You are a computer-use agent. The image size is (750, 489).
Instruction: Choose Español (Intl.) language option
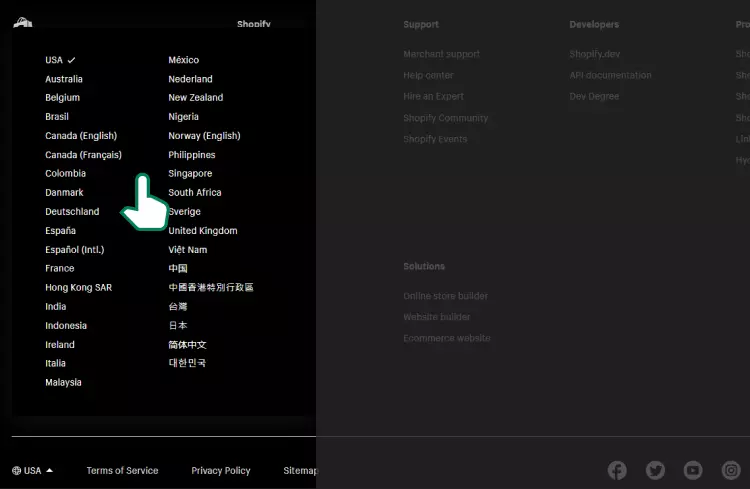point(74,250)
